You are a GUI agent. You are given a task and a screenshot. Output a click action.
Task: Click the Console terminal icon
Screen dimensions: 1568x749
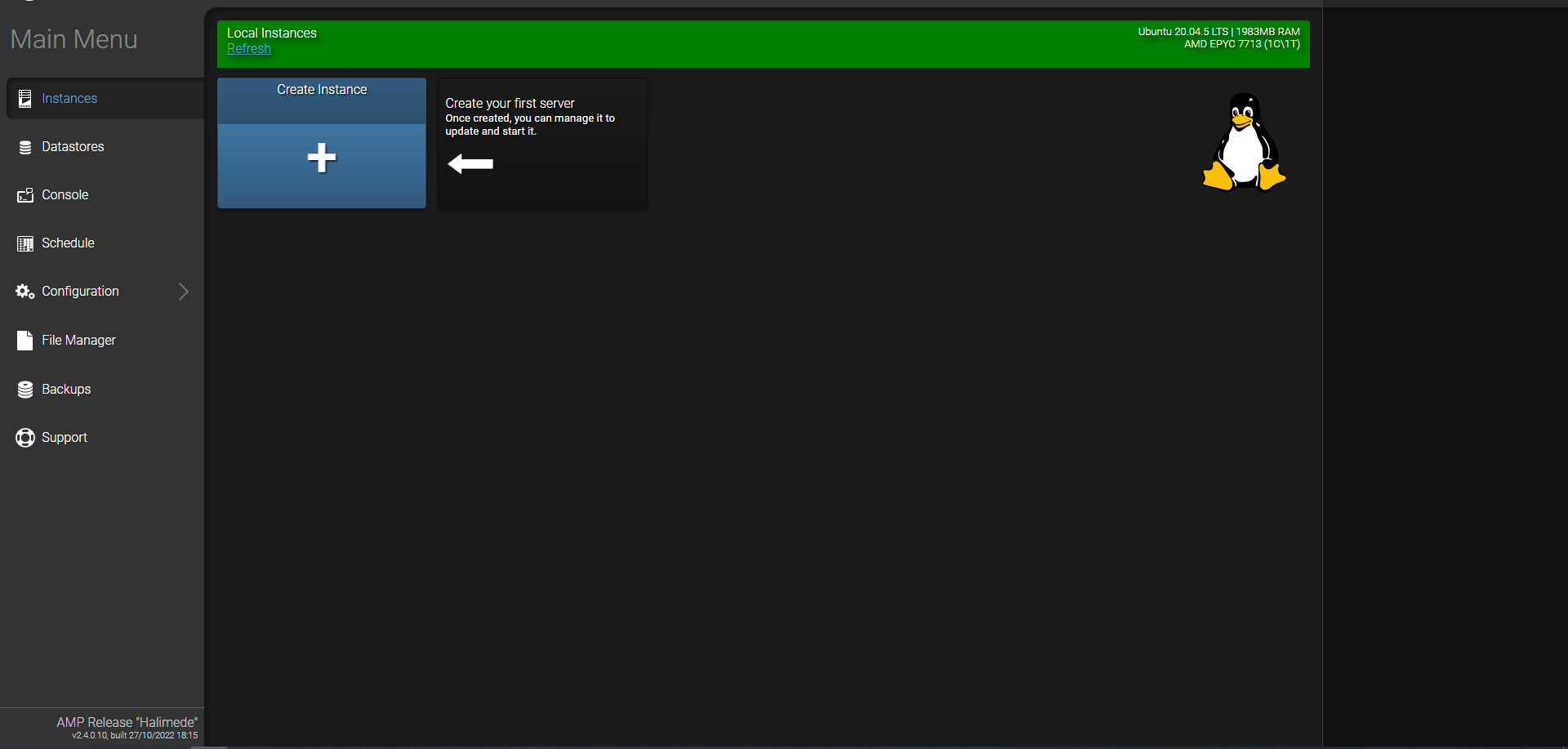pyautogui.click(x=25, y=195)
